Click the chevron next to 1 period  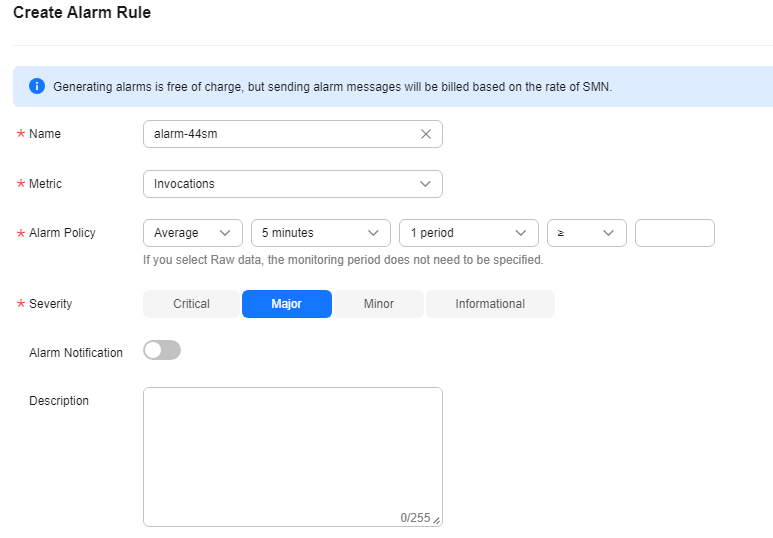coord(521,233)
